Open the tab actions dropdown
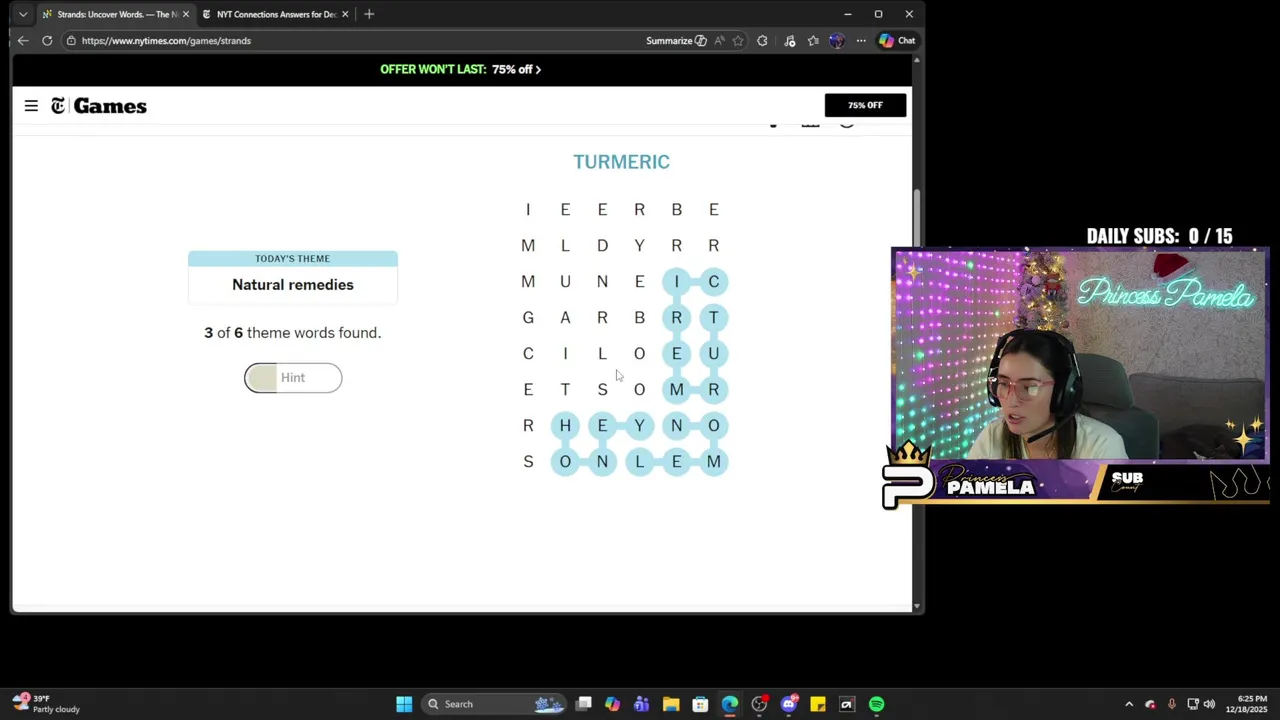The image size is (1280, 720). (23, 14)
